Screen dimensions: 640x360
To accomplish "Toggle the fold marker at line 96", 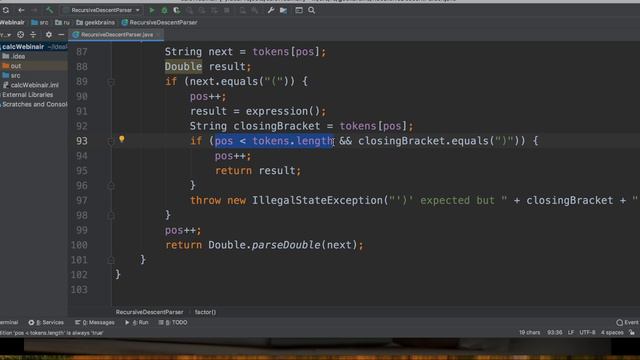I will pos(111,186).
